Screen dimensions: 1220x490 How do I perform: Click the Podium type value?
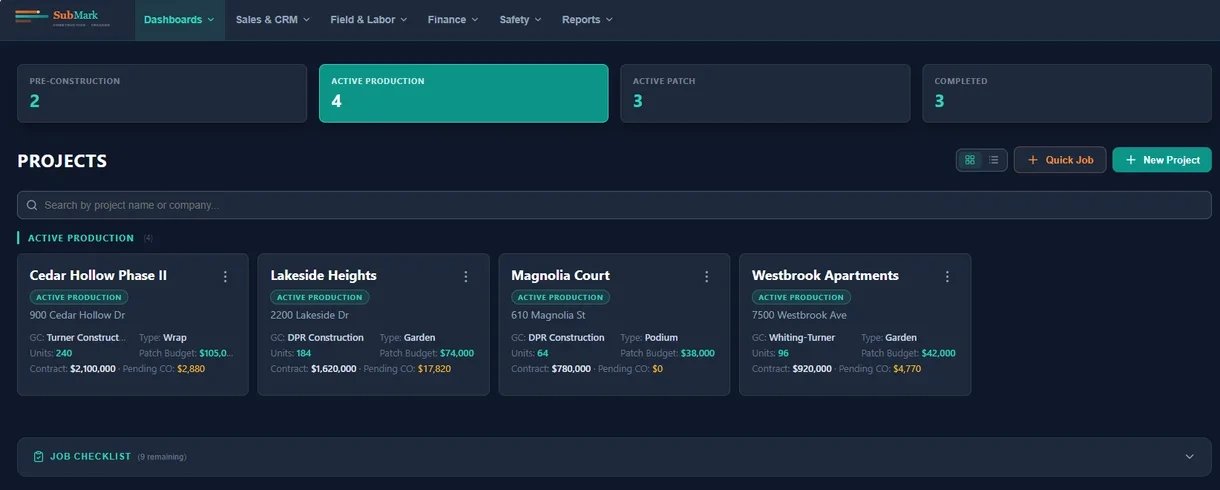(661, 338)
